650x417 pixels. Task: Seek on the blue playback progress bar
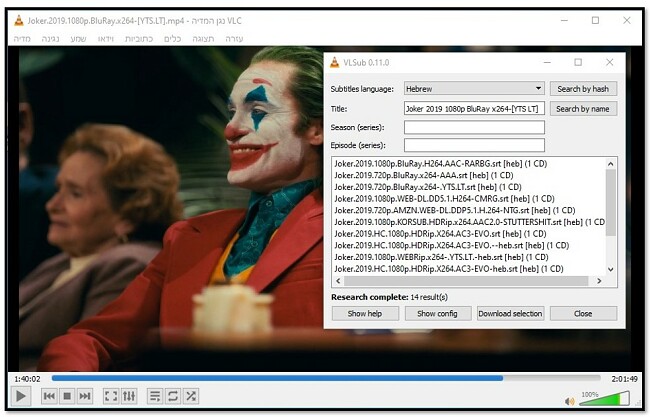coord(326,378)
